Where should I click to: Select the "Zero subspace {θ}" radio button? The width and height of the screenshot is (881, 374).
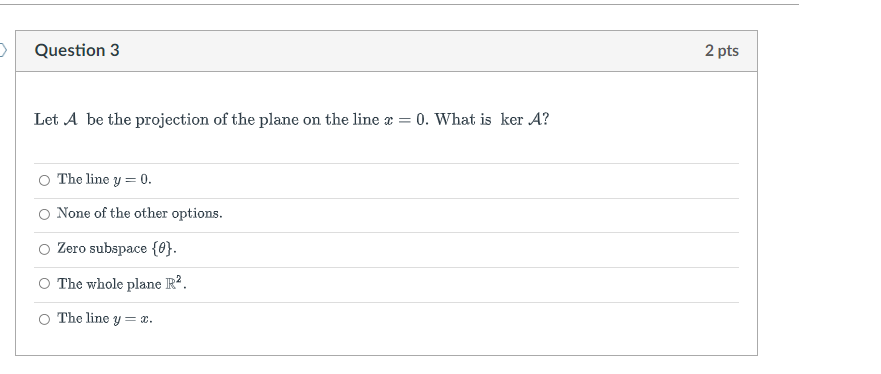pyautogui.click(x=44, y=249)
